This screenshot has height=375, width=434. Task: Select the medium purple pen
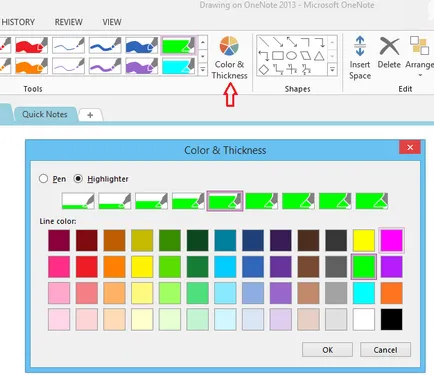tap(105, 66)
